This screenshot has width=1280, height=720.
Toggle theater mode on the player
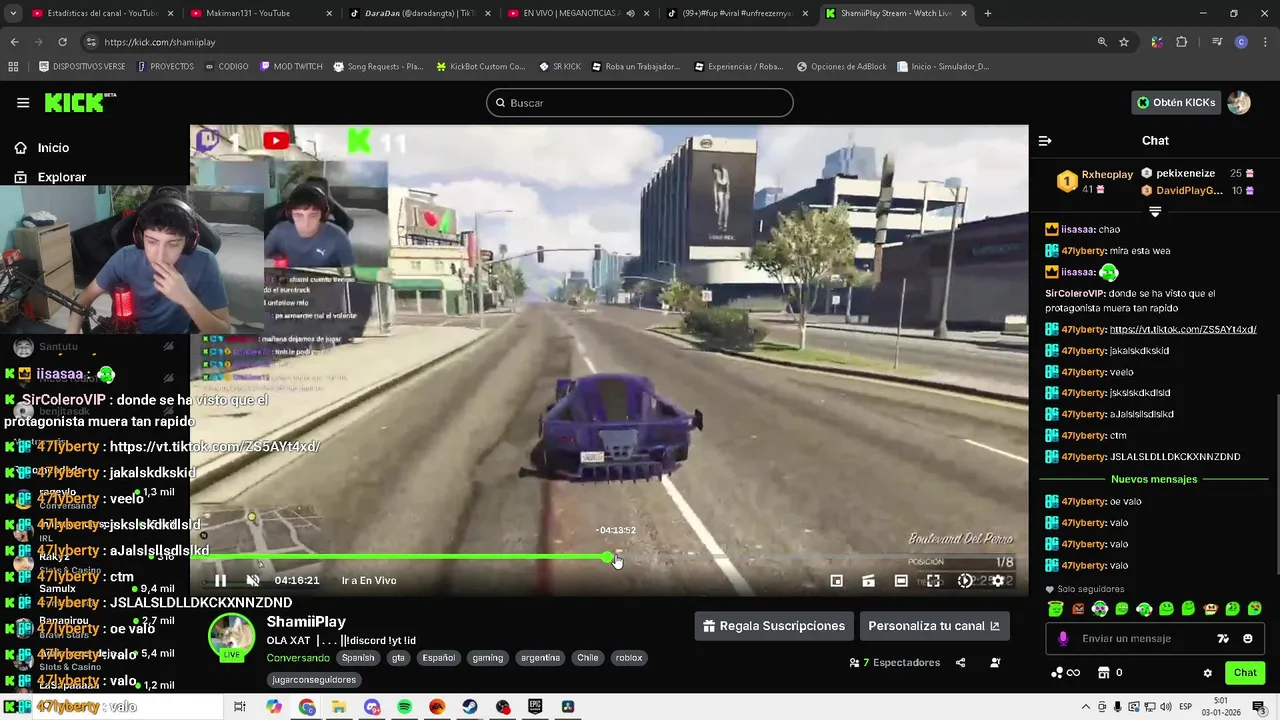[x=901, y=580]
